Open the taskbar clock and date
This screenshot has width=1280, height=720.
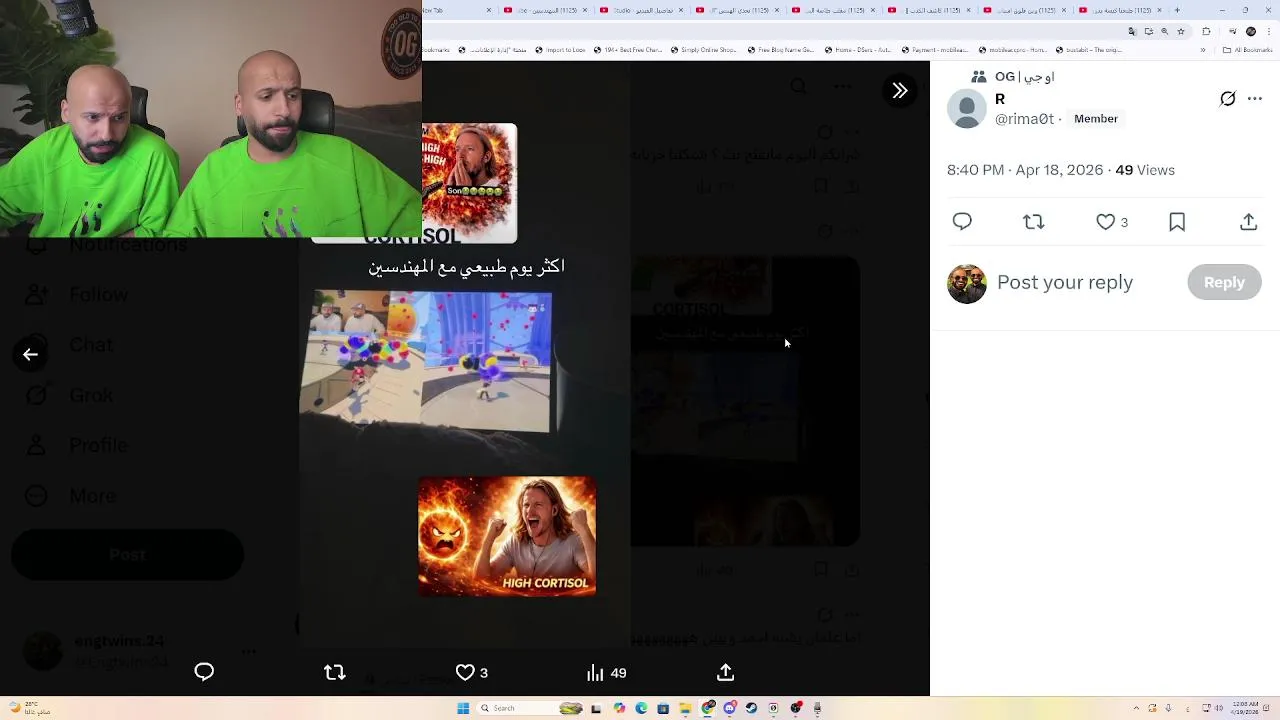1245,708
